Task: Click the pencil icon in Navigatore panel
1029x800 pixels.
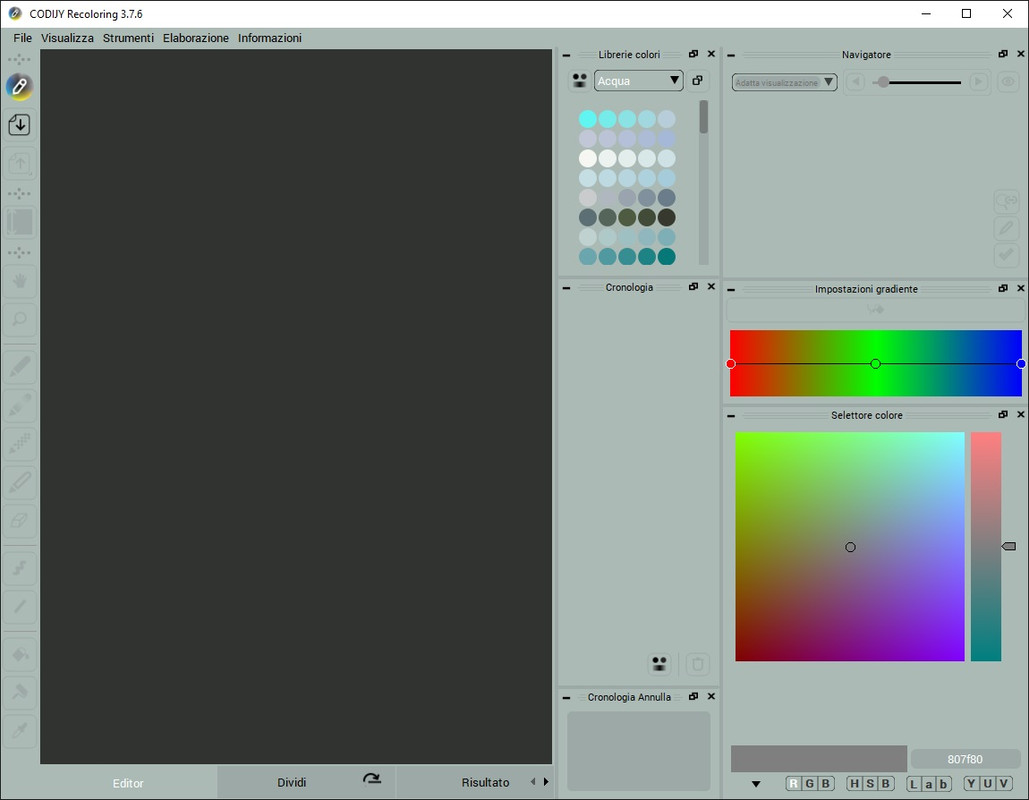Action: coord(1006,228)
